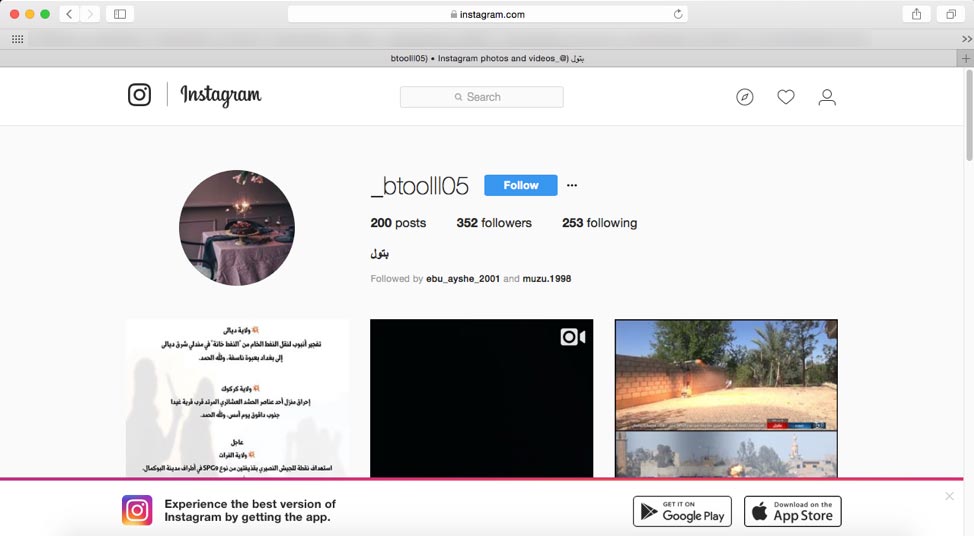This screenshot has width=974, height=536.
Task: Open the profile person icon
Action: [827, 97]
